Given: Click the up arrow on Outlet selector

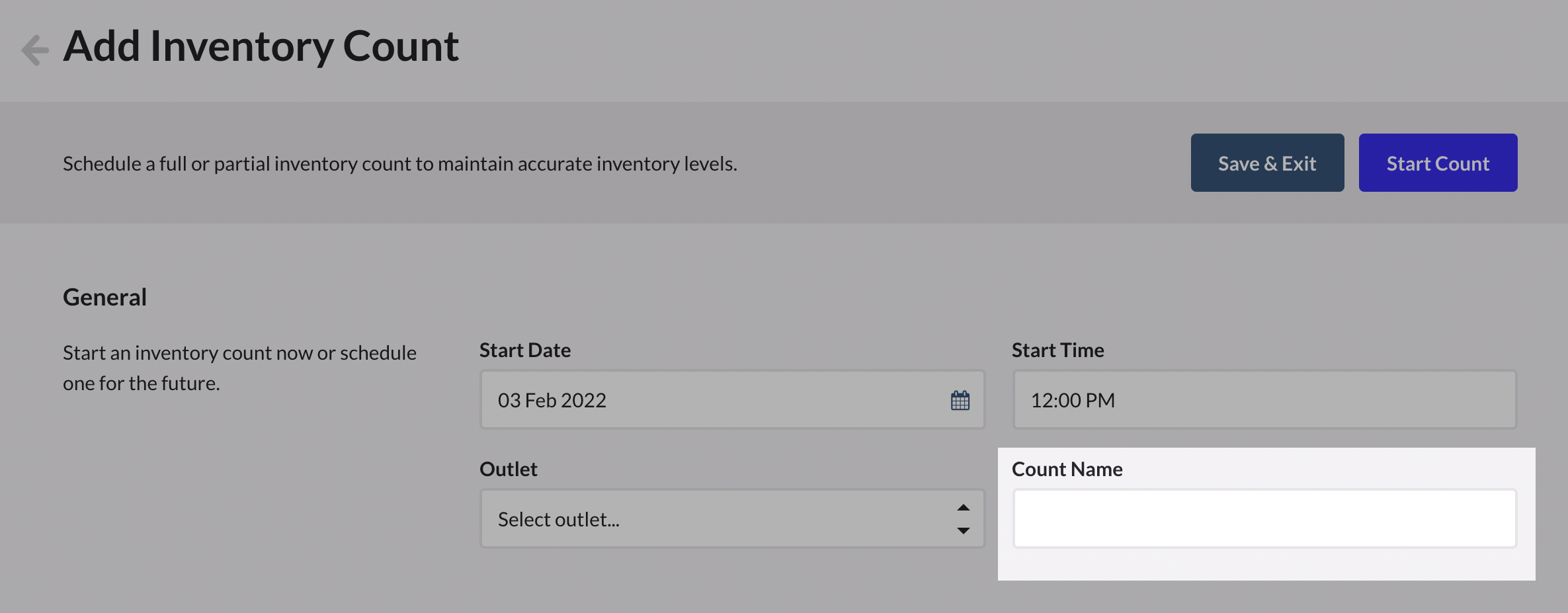Looking at the screenshot, I should pyautogui.click(x=964, y=508).
